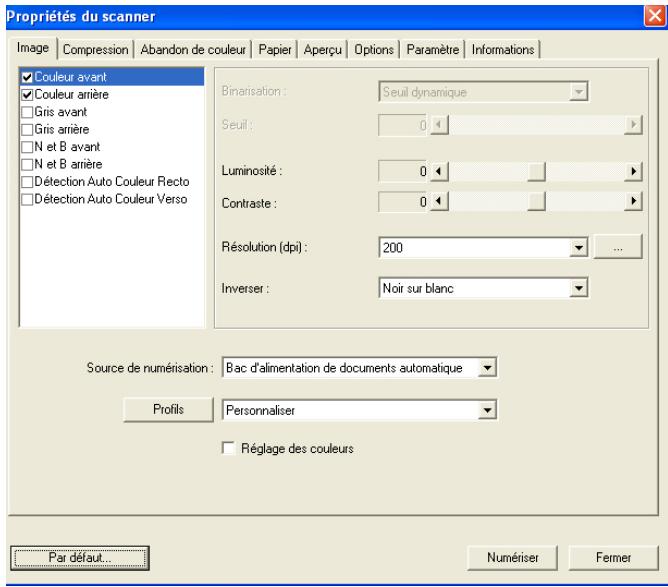Click the custom resolution ellipsis button

pyautogui.click(x=618, y=247)
